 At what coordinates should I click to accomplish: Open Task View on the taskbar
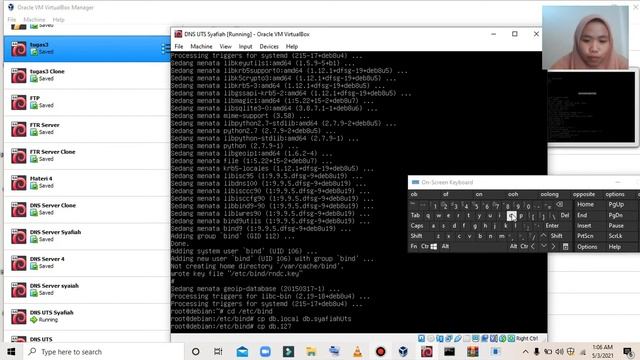(x=218, y=351)
